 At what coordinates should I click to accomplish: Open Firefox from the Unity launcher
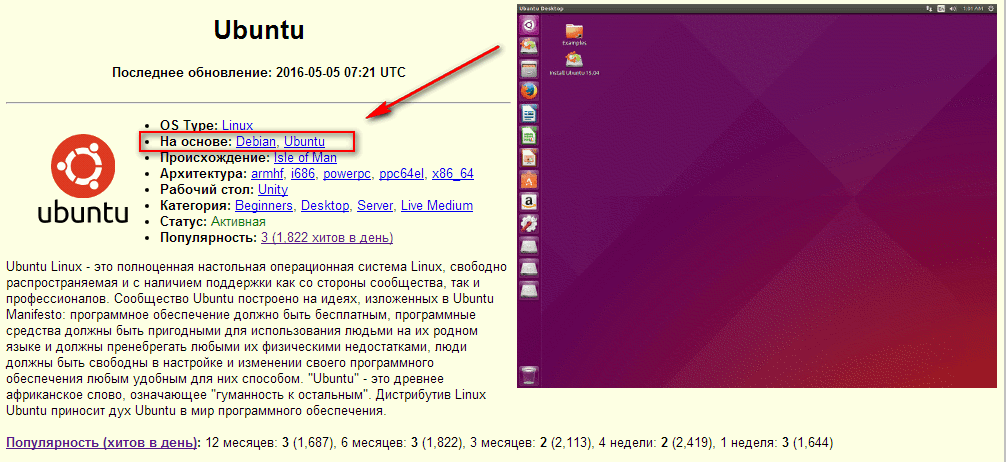pyautogui.click(x=529, y=91)
